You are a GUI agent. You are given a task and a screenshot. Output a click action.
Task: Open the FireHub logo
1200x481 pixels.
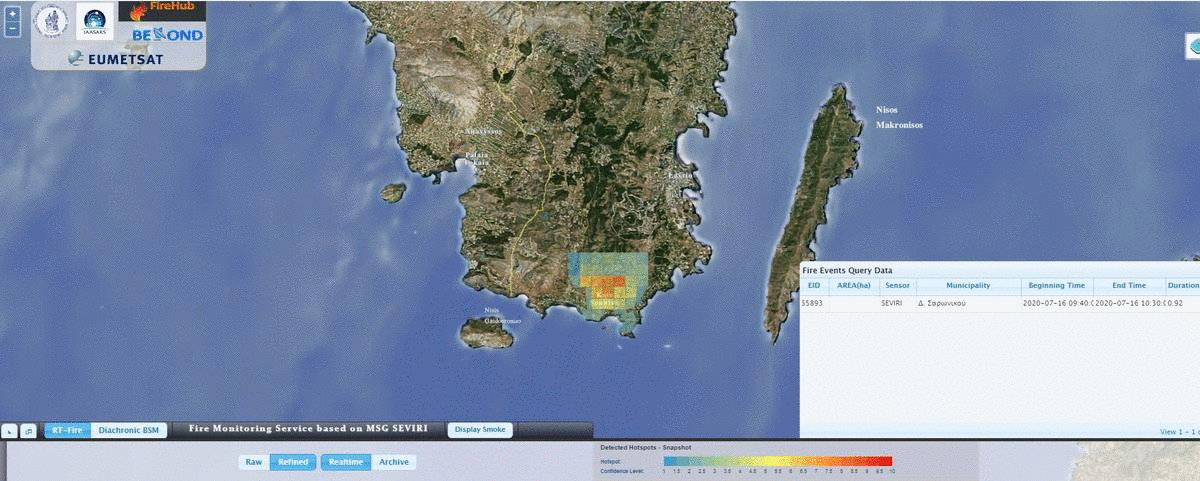162,11
